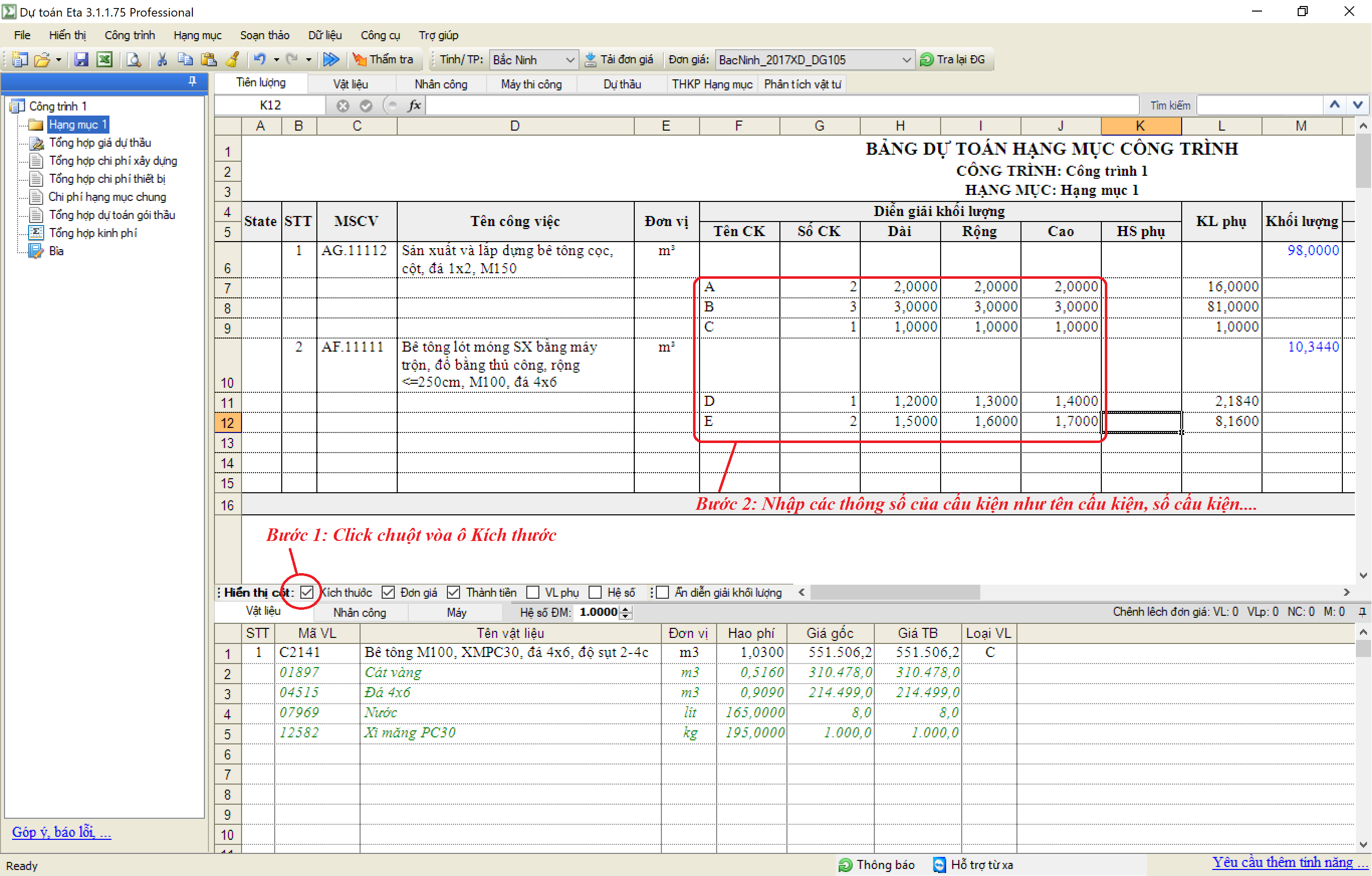Expand the Đơn giá BacNinh_2017XD_DG105 dropdown
This screenshot has height=876, width=1372.
(x=906, y=60)
